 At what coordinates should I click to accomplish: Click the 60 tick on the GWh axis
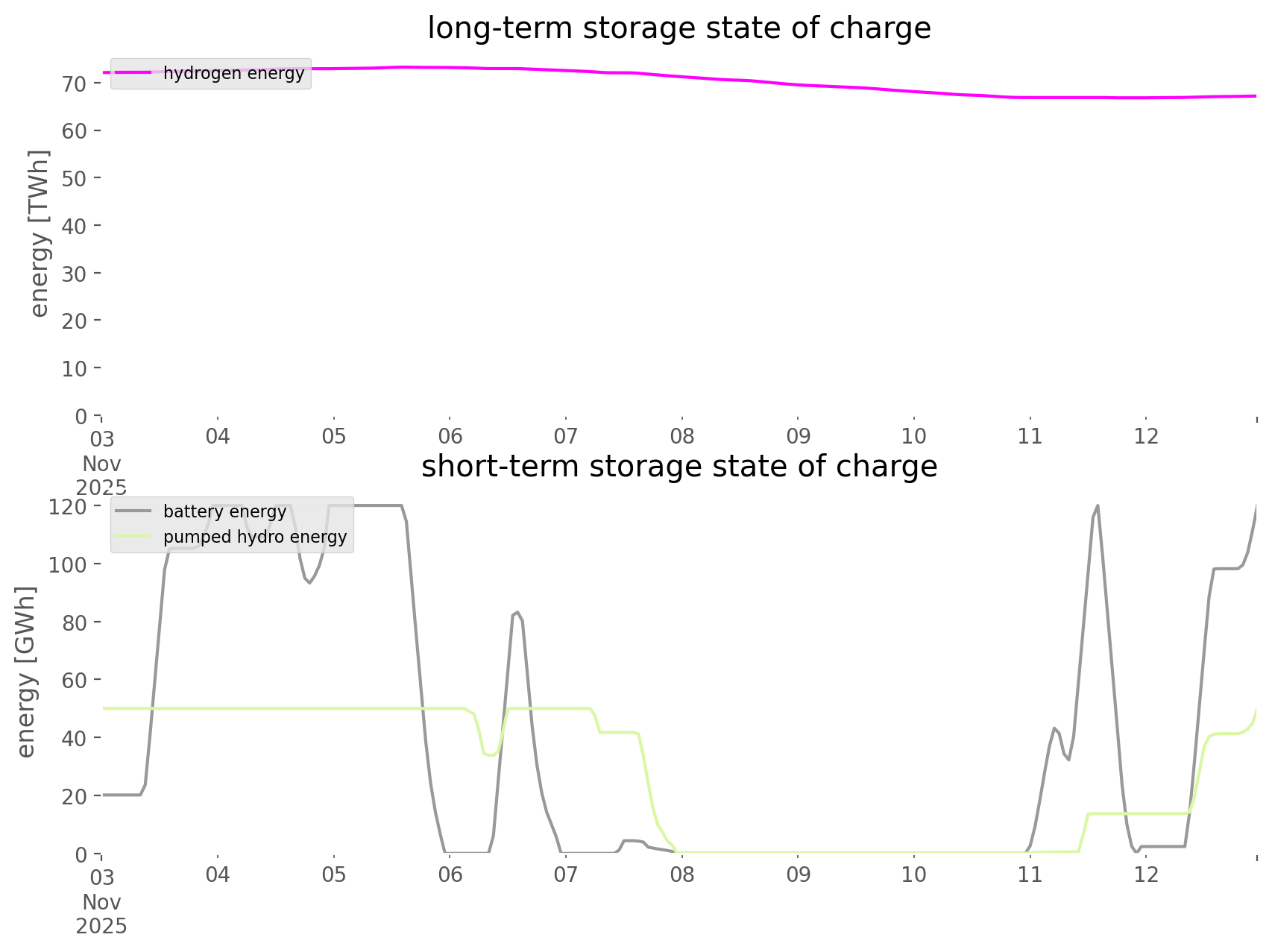tap(75, 680)
